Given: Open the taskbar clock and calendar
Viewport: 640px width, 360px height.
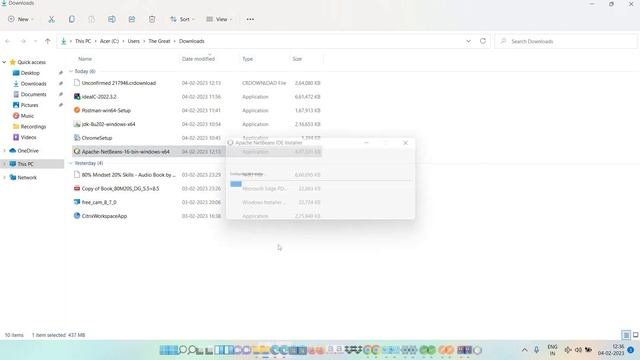Looking at the screenshot, I should coord(611,350).
